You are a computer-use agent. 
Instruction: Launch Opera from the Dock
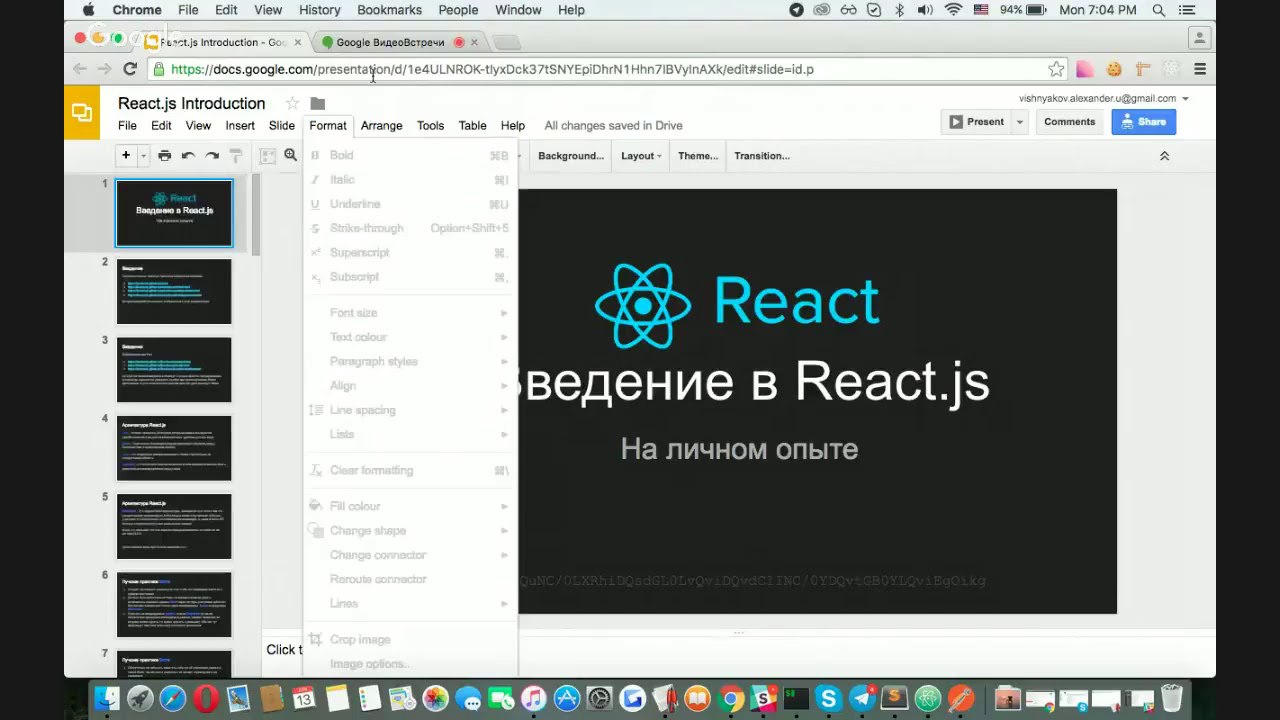pyautogui.click(x=207, y=697)
